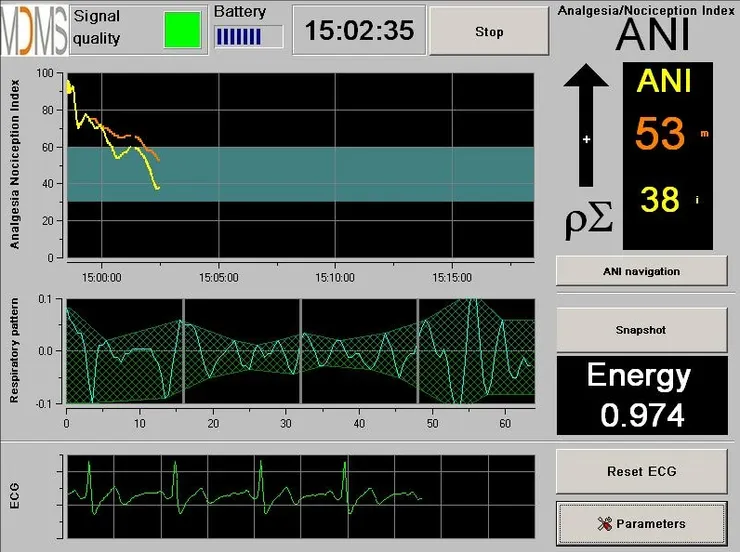
Task: Click the ρΣ symbol
Action: (x=589, y=219)
